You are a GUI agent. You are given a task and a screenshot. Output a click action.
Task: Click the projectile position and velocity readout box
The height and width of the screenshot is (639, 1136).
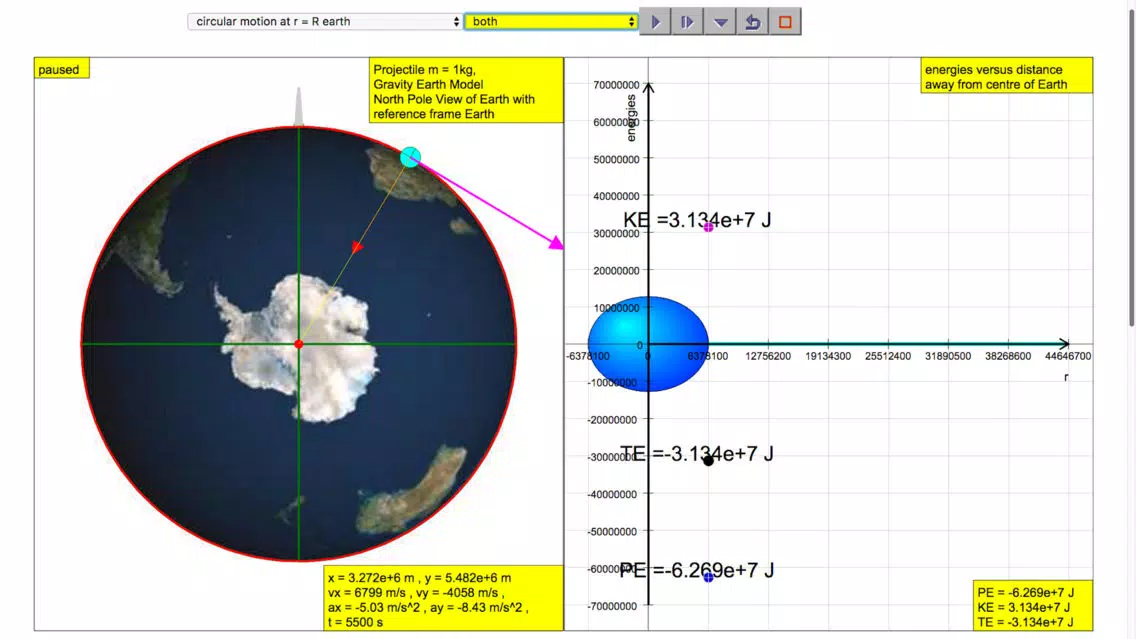click(x=443, y=598)
